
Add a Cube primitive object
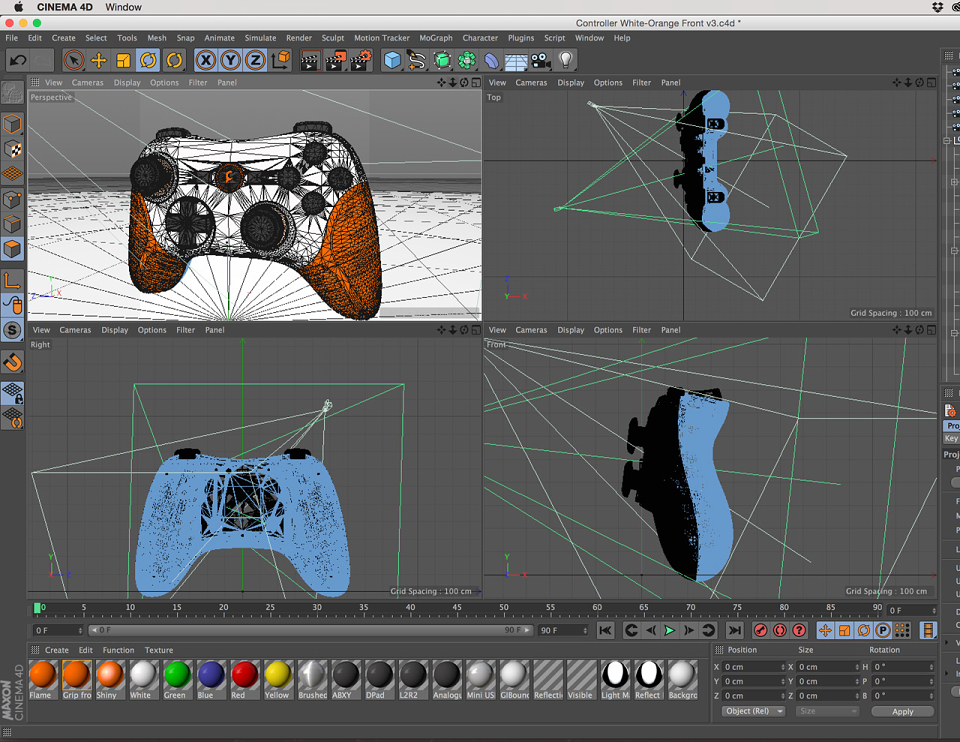point(392,60)
